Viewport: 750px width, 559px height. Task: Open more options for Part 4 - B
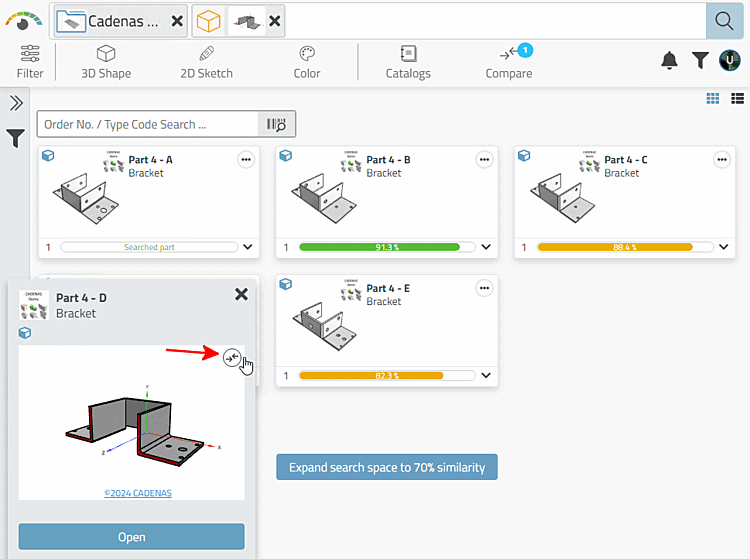[484, 160]
